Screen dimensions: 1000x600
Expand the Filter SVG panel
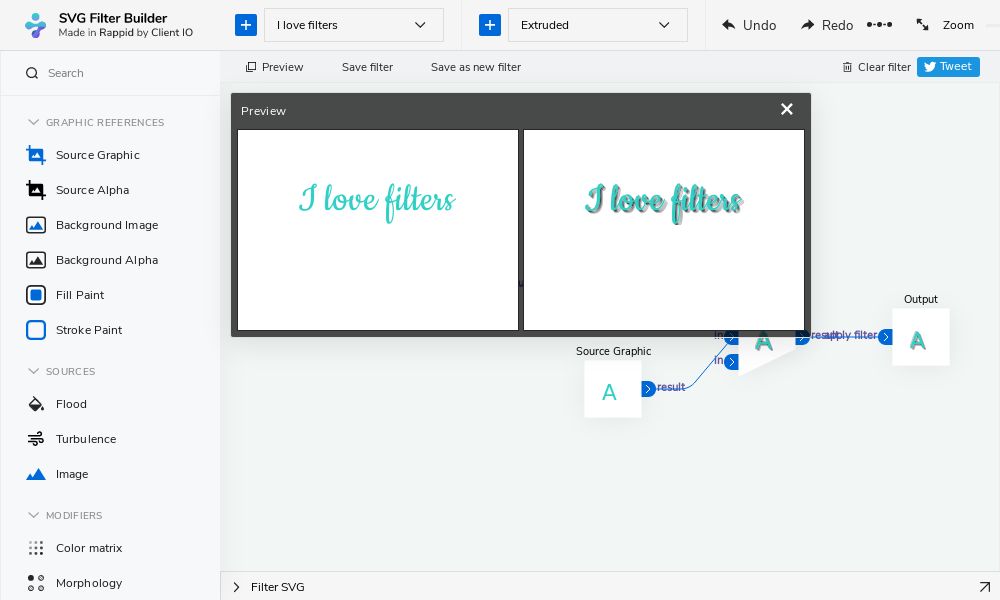point(237,587)
